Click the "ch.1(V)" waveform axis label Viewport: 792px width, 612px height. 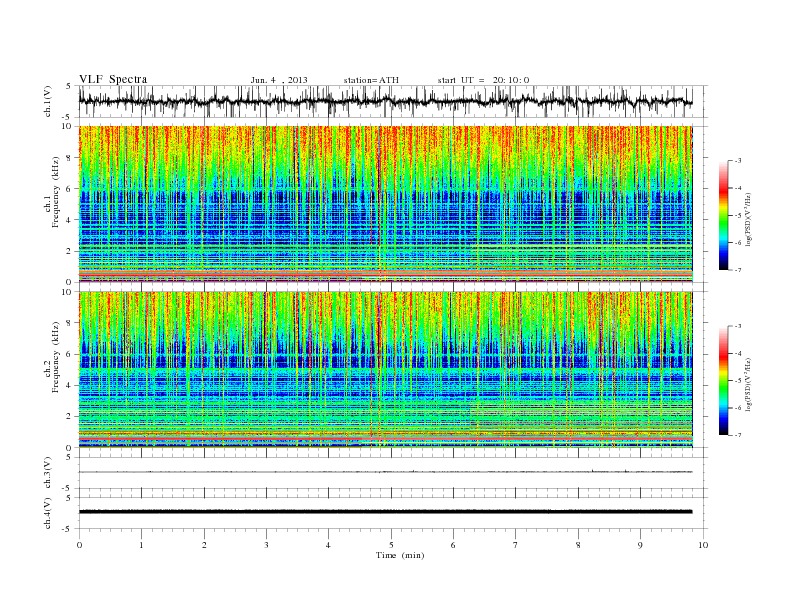point(48,102)
